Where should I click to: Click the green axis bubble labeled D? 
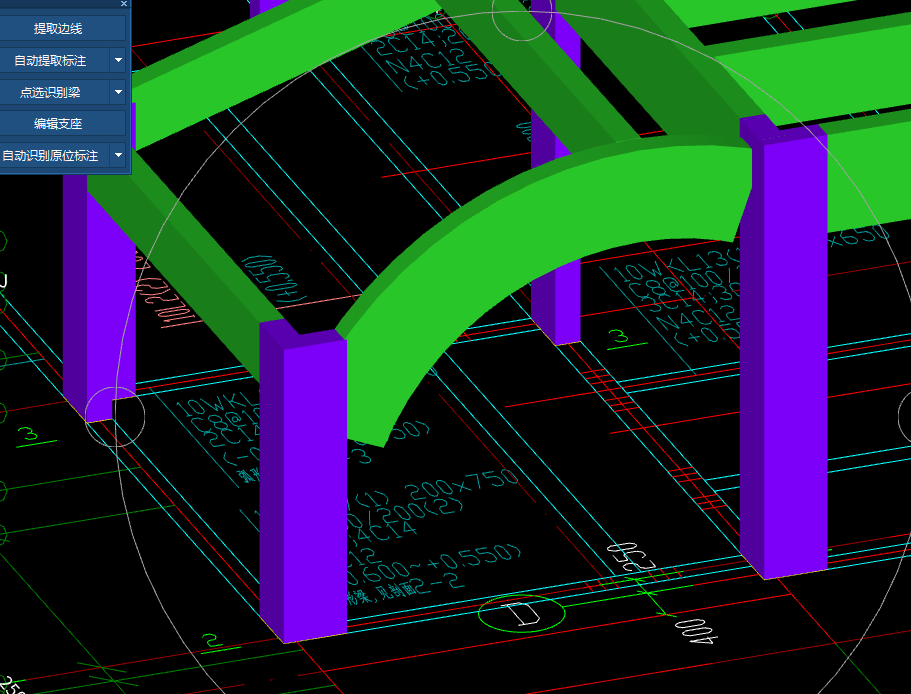pyautogui.click(x=521, y=614)
